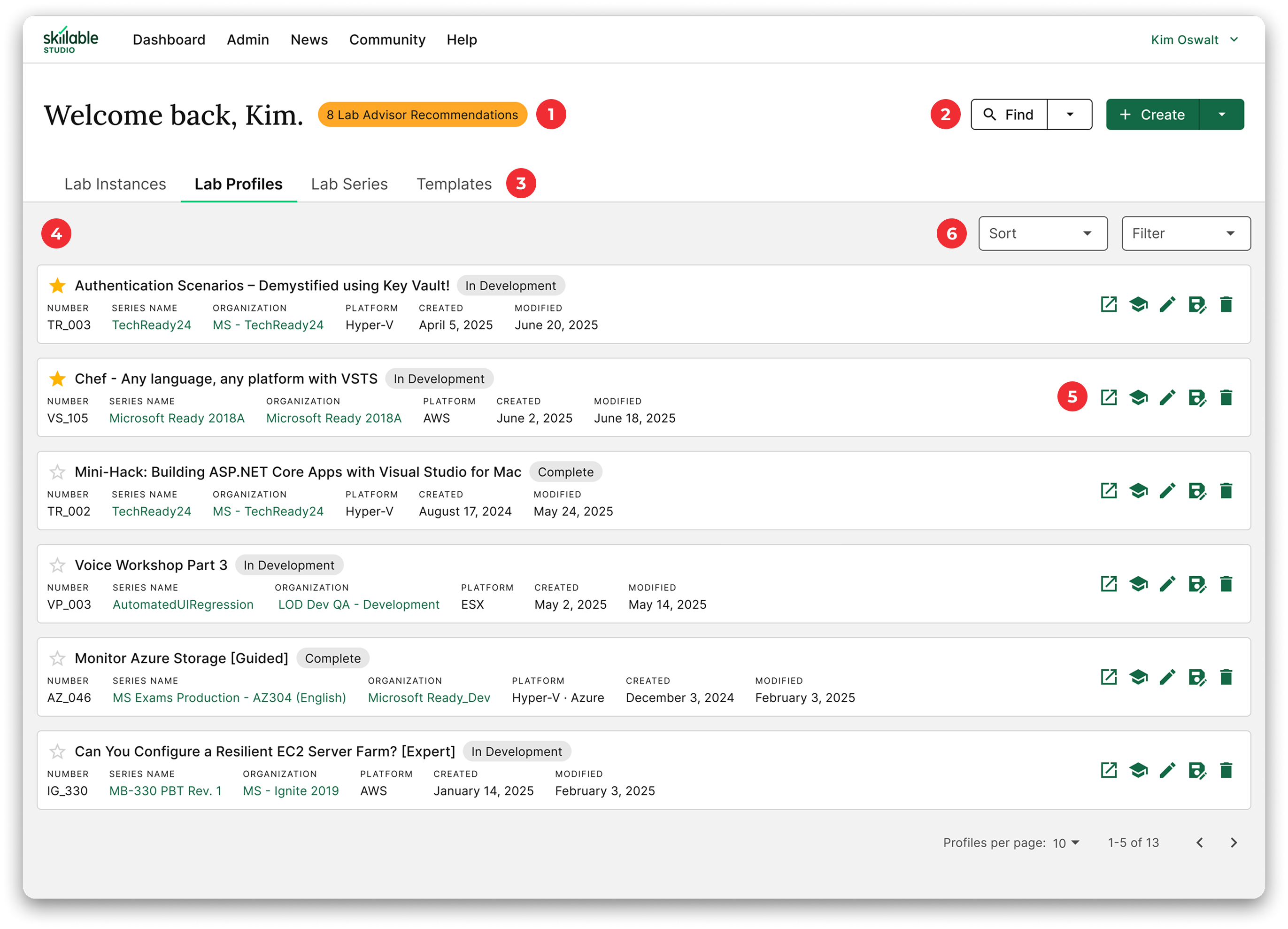Open the Dashboard menu item
The image size is (1288, 929).
point(169,40)
